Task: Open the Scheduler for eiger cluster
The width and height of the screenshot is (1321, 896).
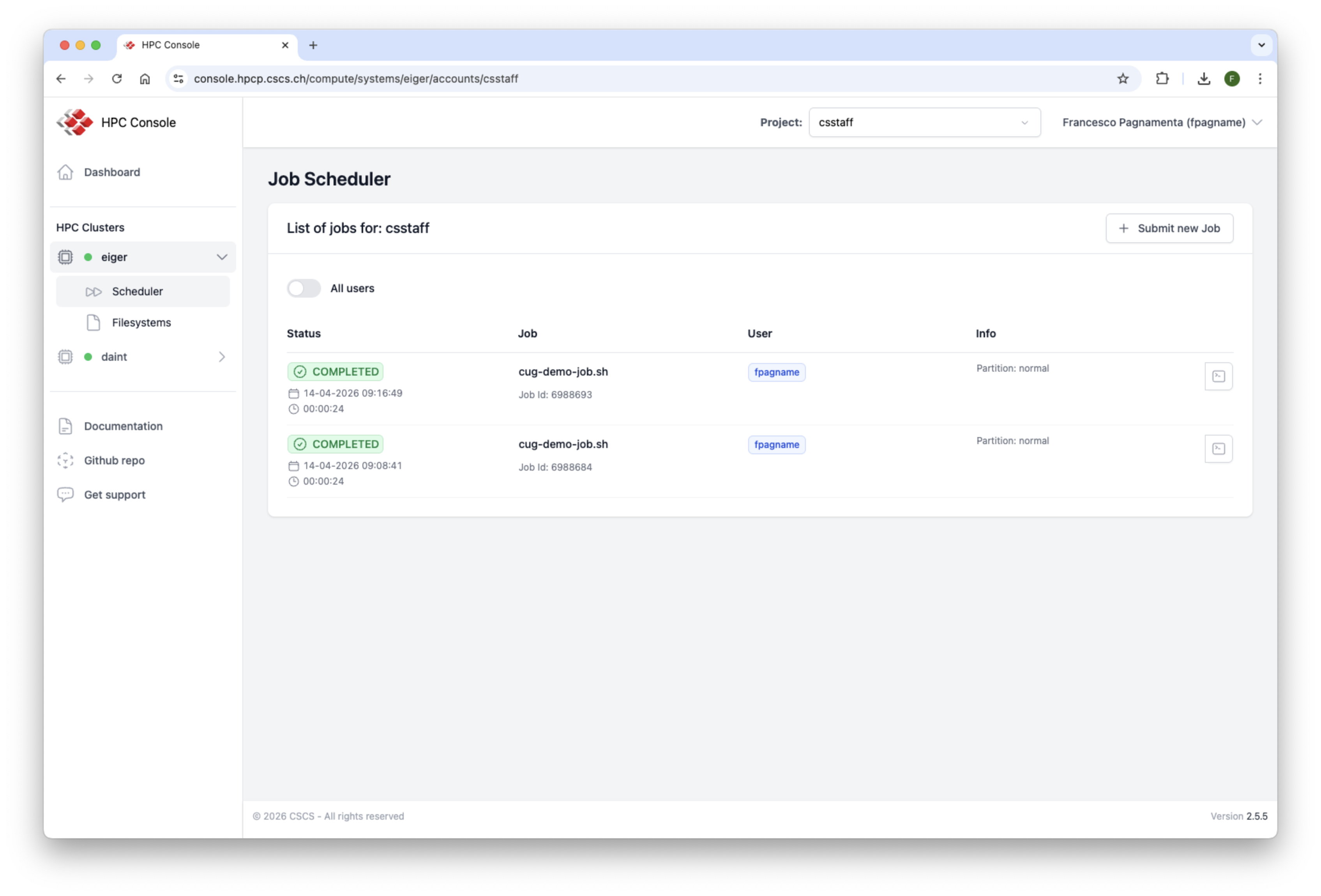Action: coord(136,291)
